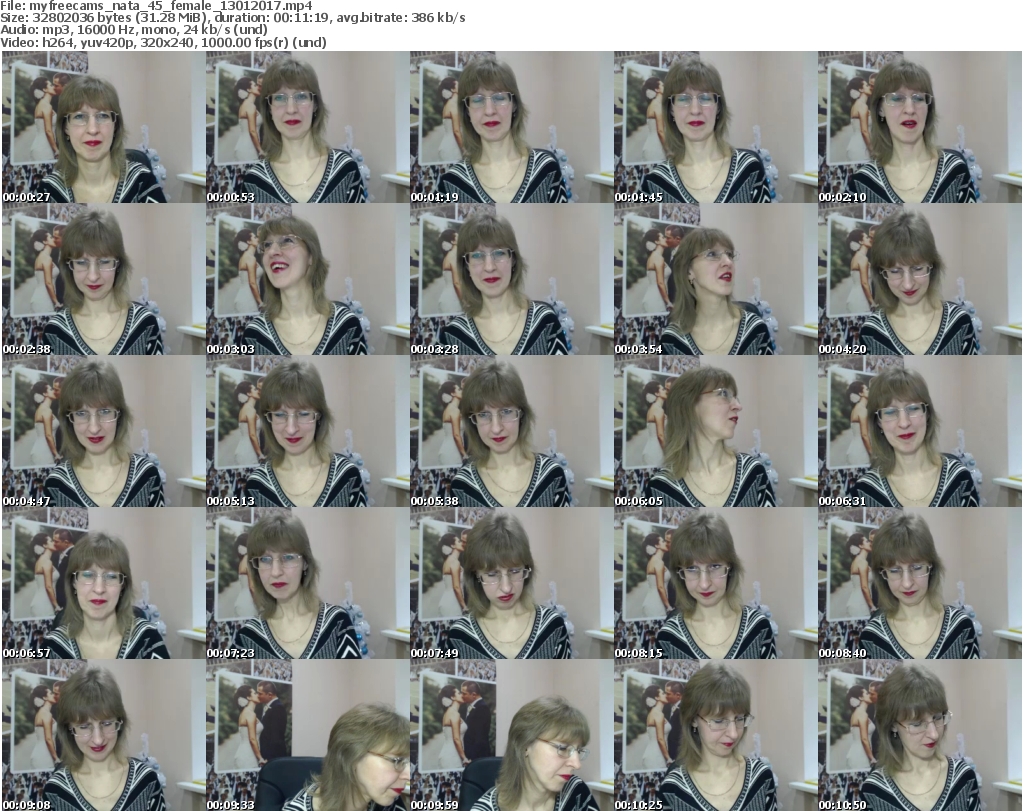Pick the preview frame at 00:05:13

point(308,432)
